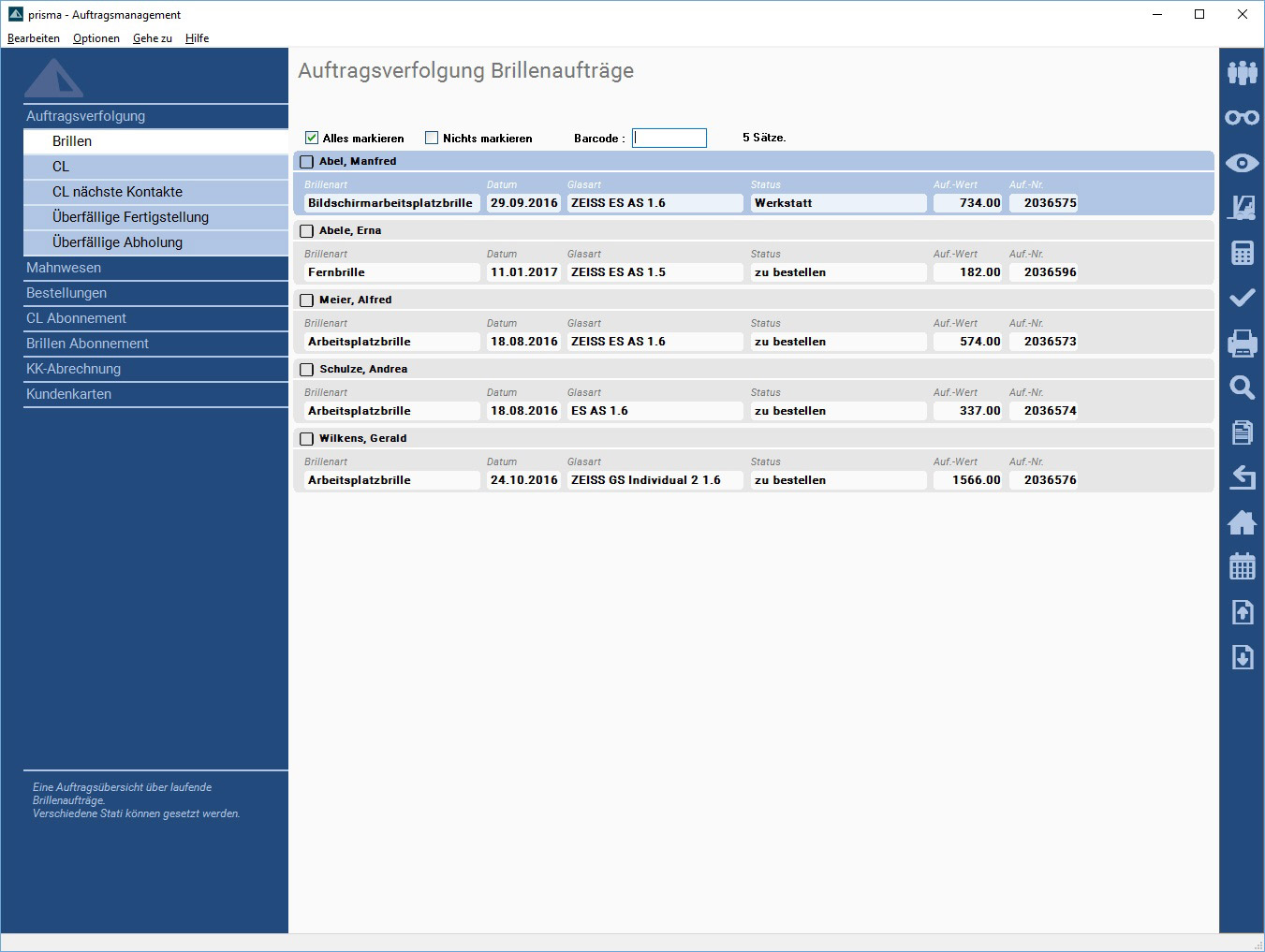This screenshot has height=952, width=1265.
Task: Click the 5 Sätze record count
Action: (764, 138)
